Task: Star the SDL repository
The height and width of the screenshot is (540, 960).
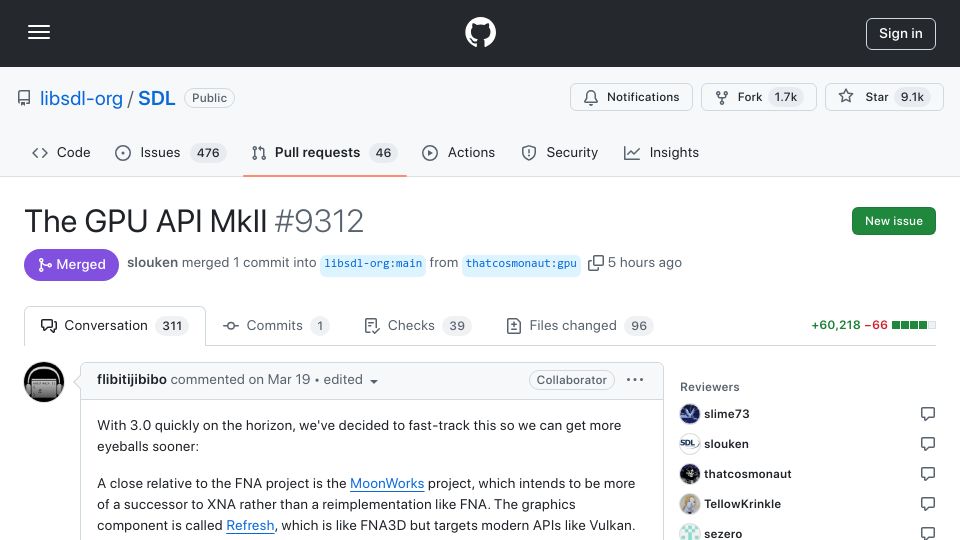Action: coord(883,97)
